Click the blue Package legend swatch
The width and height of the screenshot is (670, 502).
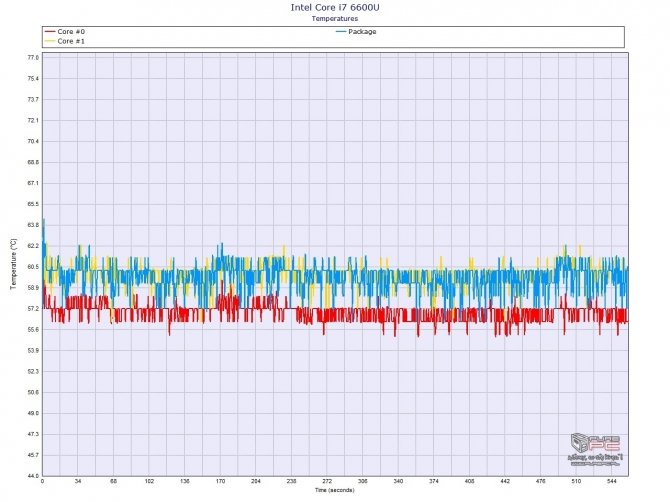tap(341, 32)
